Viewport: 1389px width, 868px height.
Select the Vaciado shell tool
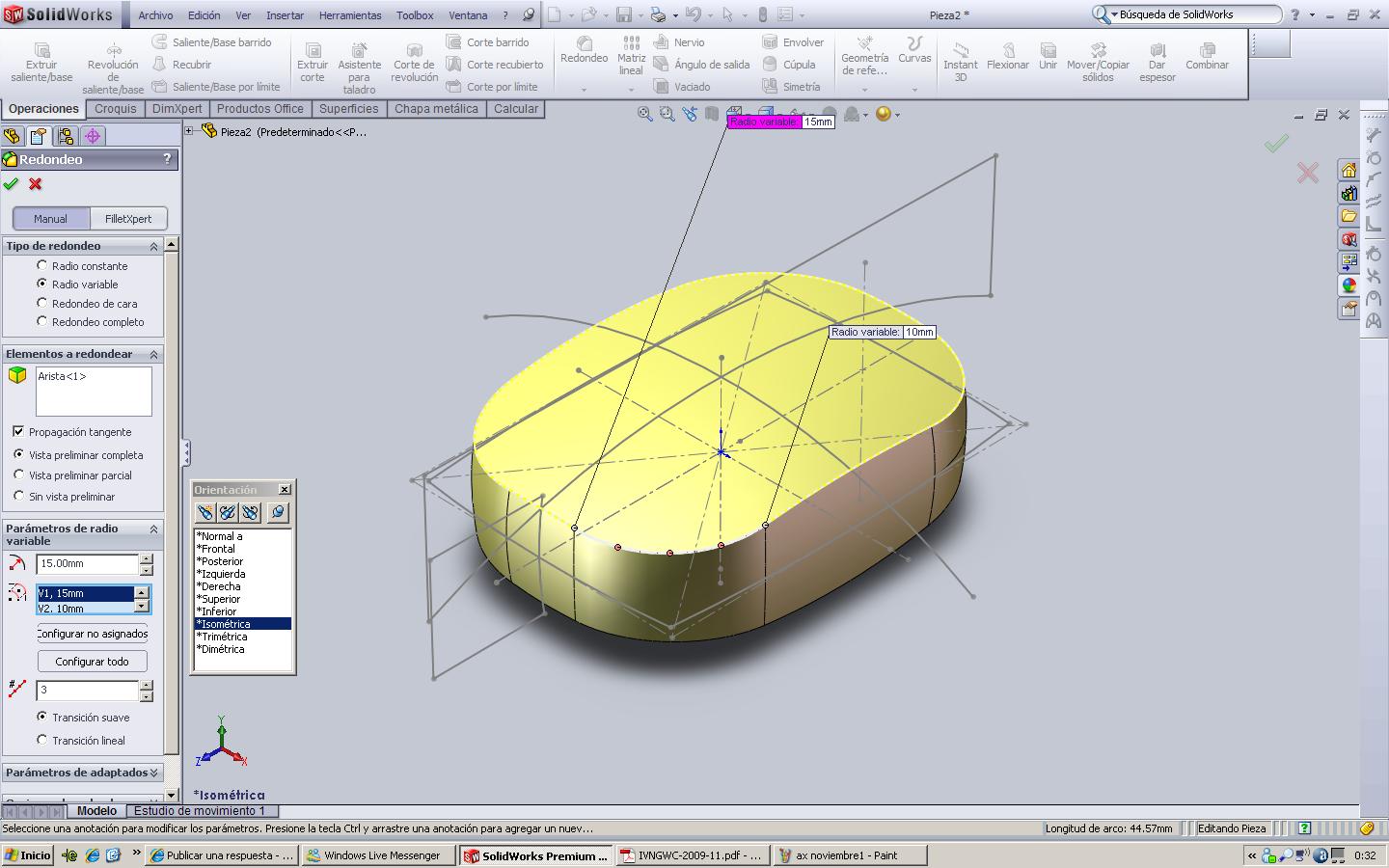coord(682,87)
